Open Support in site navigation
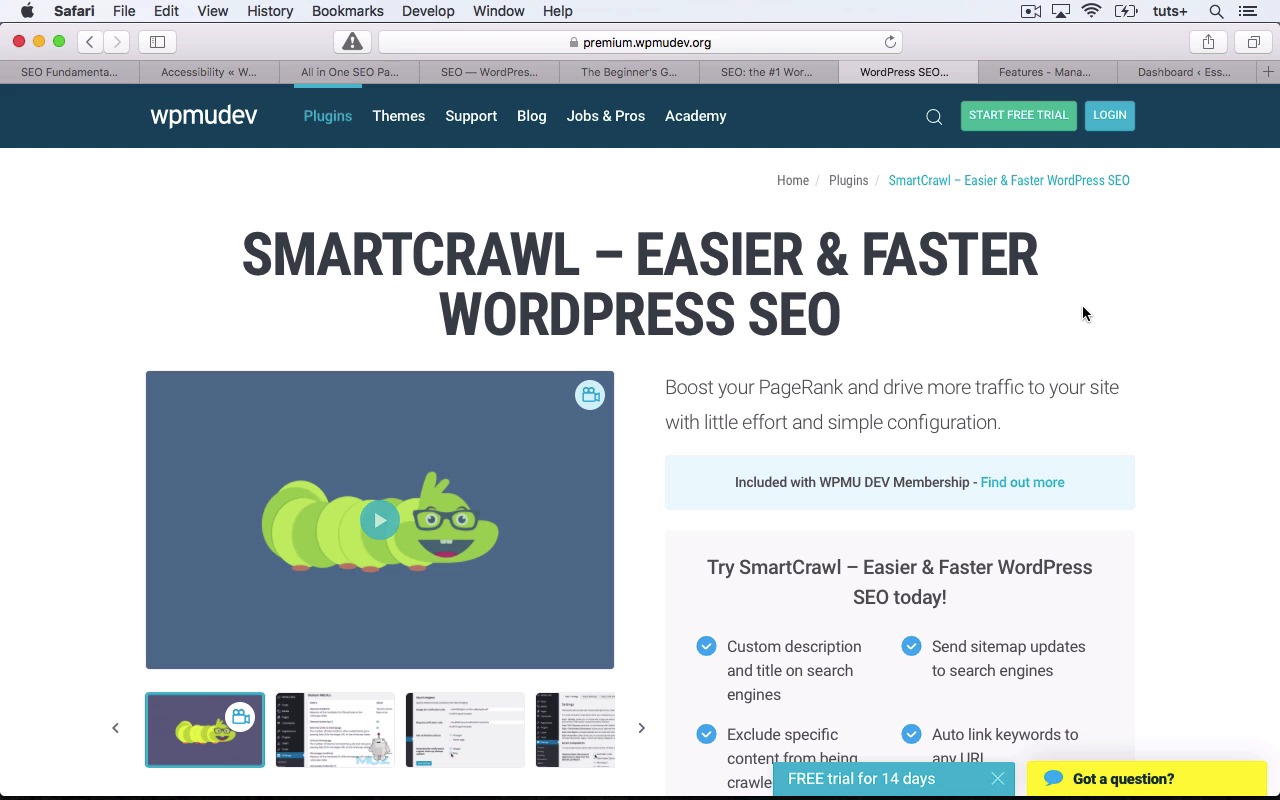Viewport: 1280px width, 800px height. (x=471, y=116)
